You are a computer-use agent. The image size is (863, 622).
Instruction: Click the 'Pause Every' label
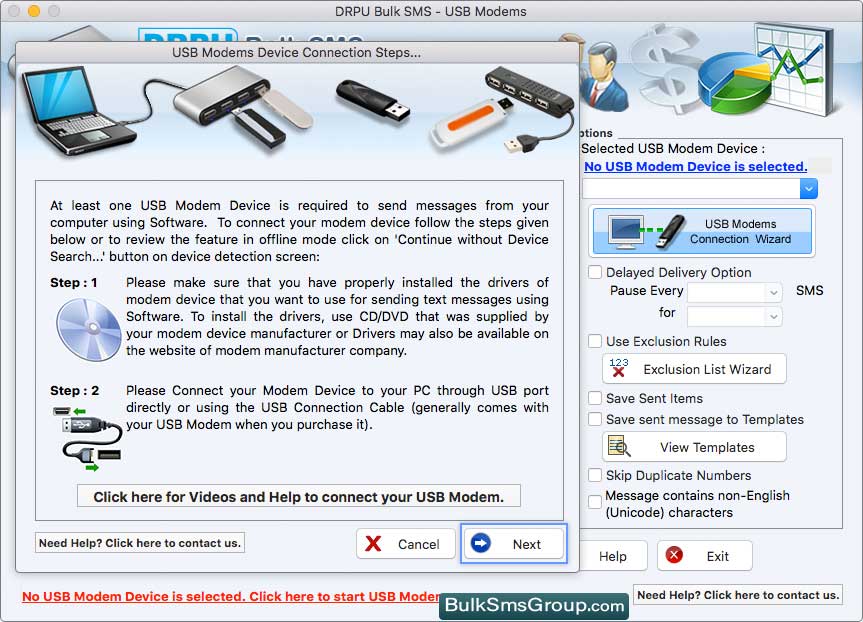pos(647,291)
